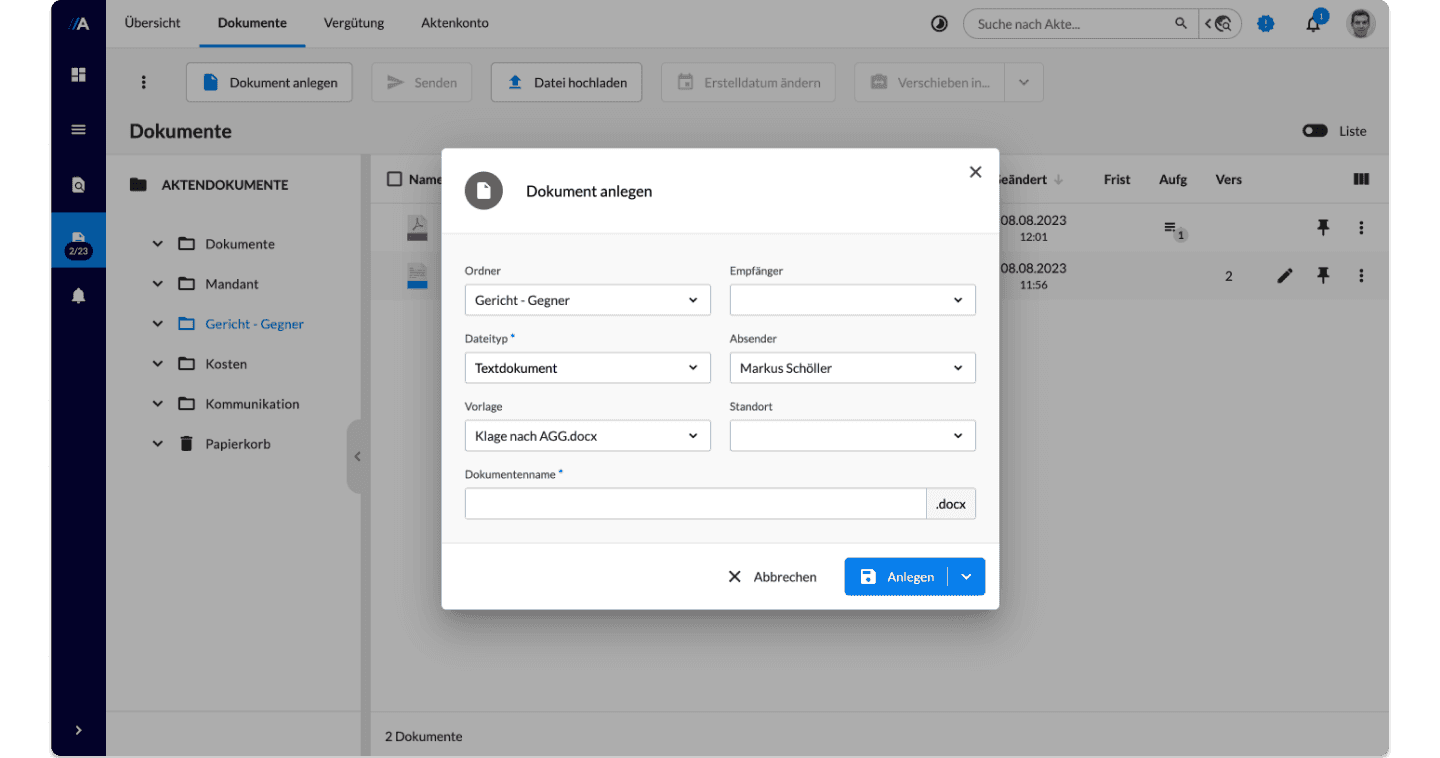The image size is (1440, 758).
Task: Open the hamburger list icon in sidebar
Action: coord(78,129)
